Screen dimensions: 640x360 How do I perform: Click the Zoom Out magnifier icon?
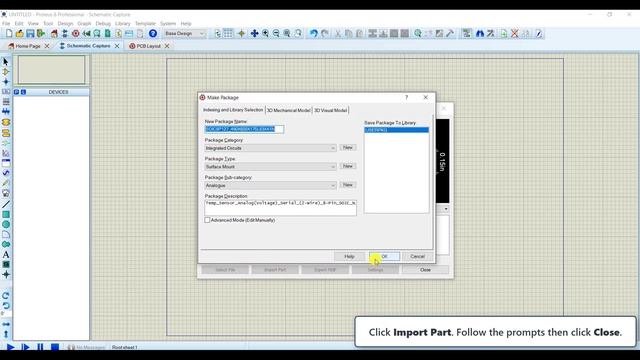[276, 33]
